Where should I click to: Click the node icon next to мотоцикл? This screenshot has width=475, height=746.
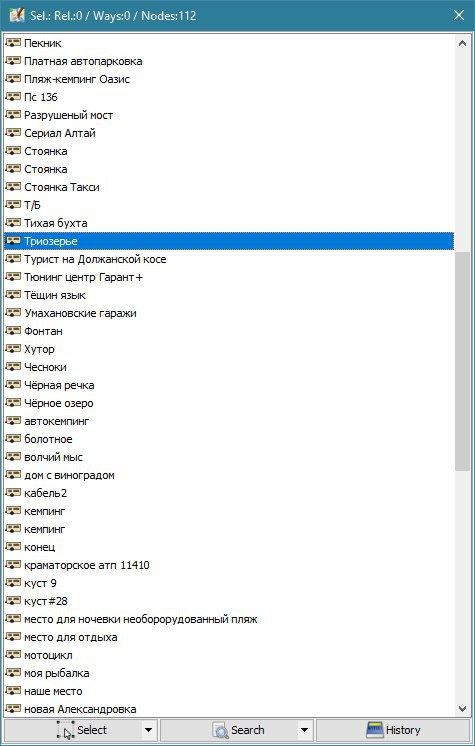coord(13,655)
